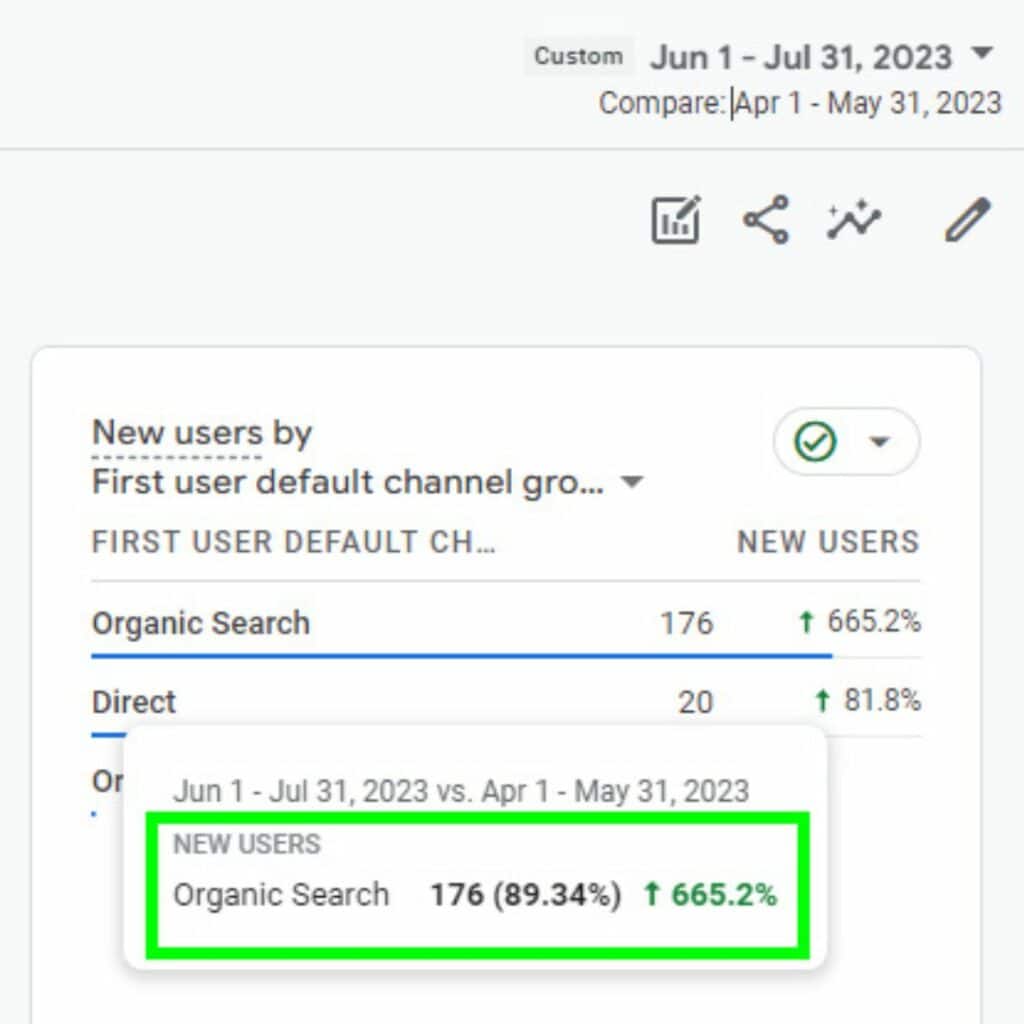The image size is (1024, 1024).
Task: Open the Insights sparkline icon
Action: click(854, 220)
